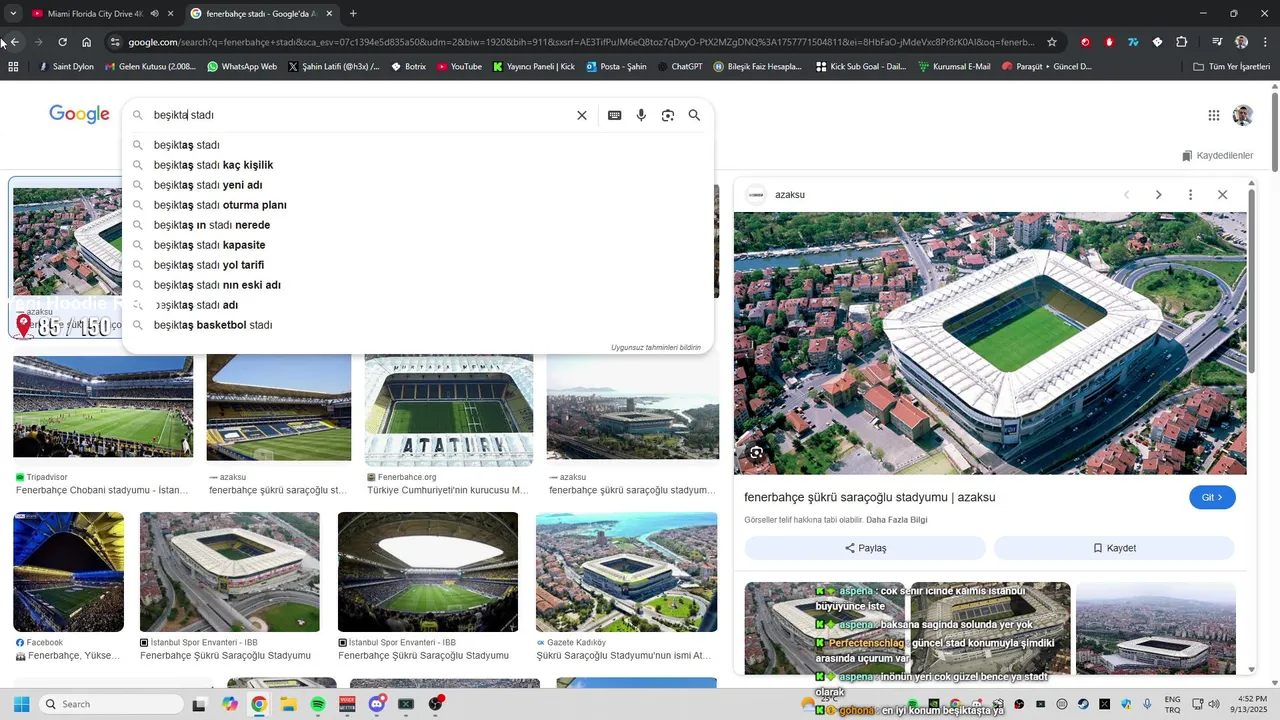
Task: View site information icon in address bar
Action: pyautogui.click(x=116, y=42)
